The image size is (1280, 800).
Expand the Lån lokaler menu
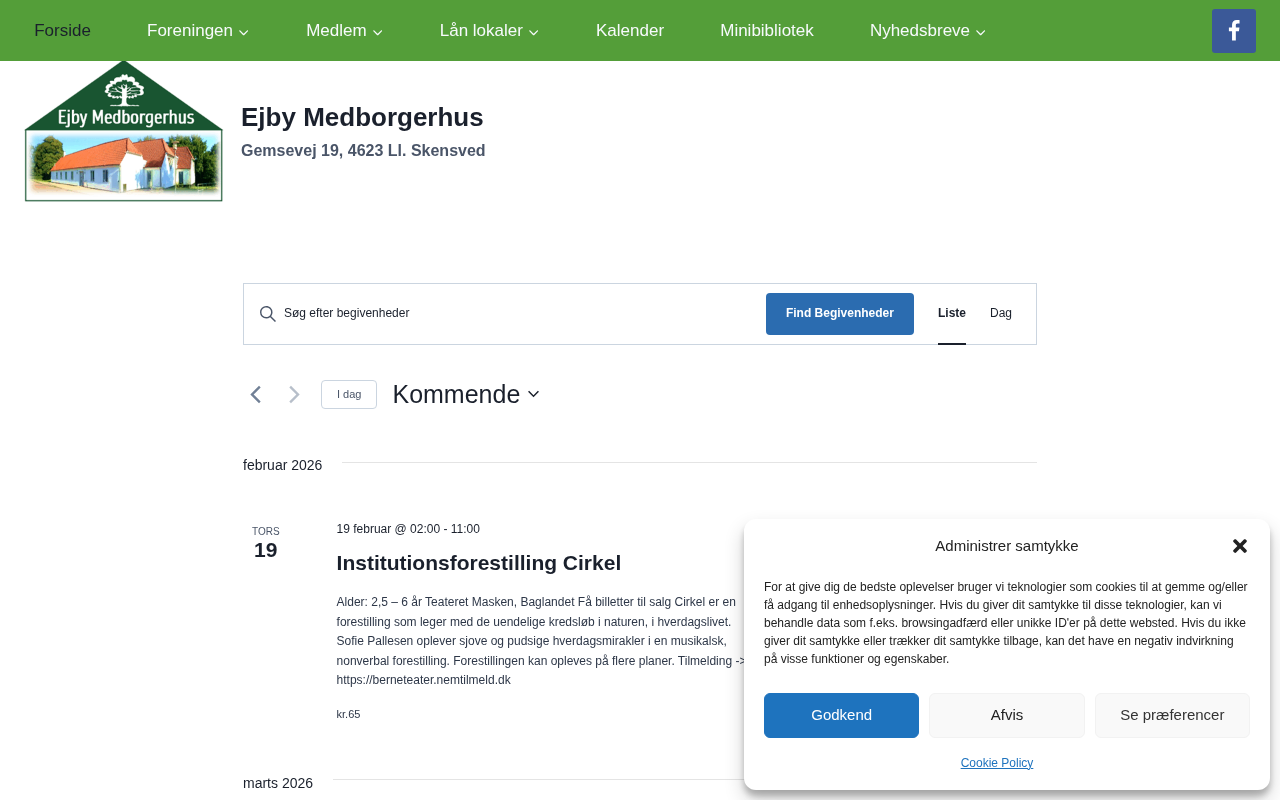(x=489, y=31)
